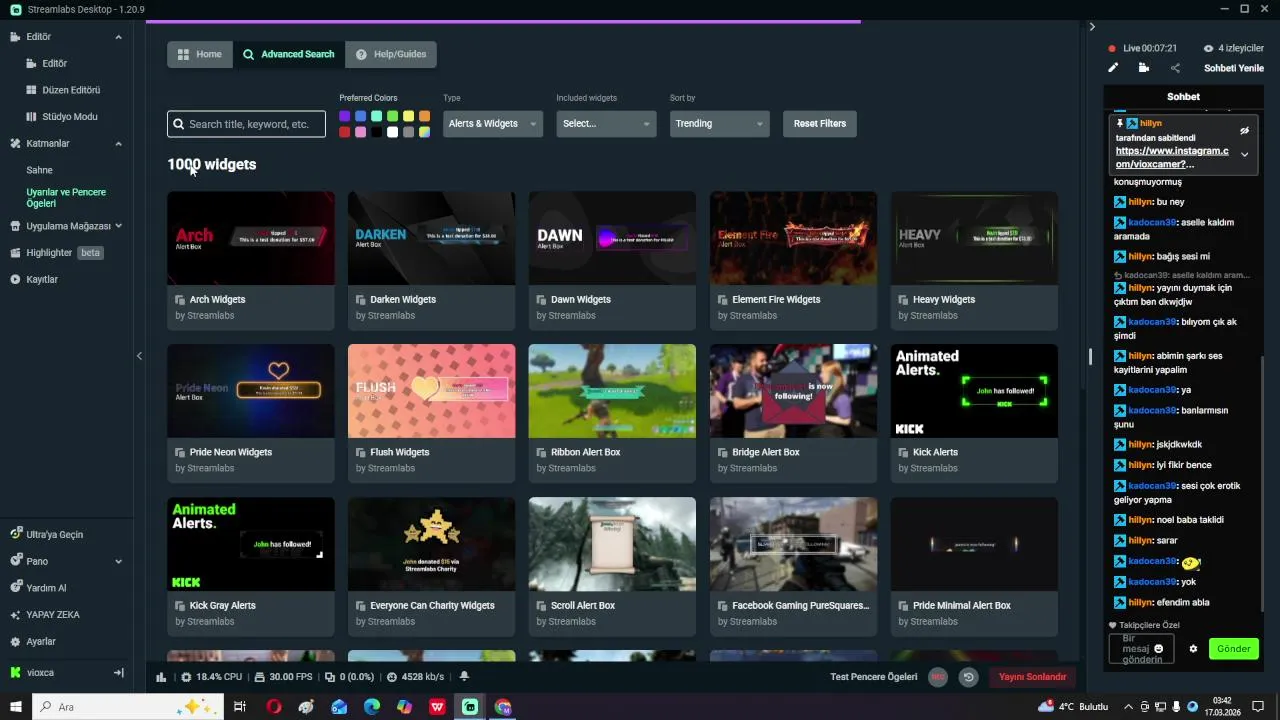Open performance stats bar chart icon
Viewport: 1280px width, 720px height.
coord(161,677)
